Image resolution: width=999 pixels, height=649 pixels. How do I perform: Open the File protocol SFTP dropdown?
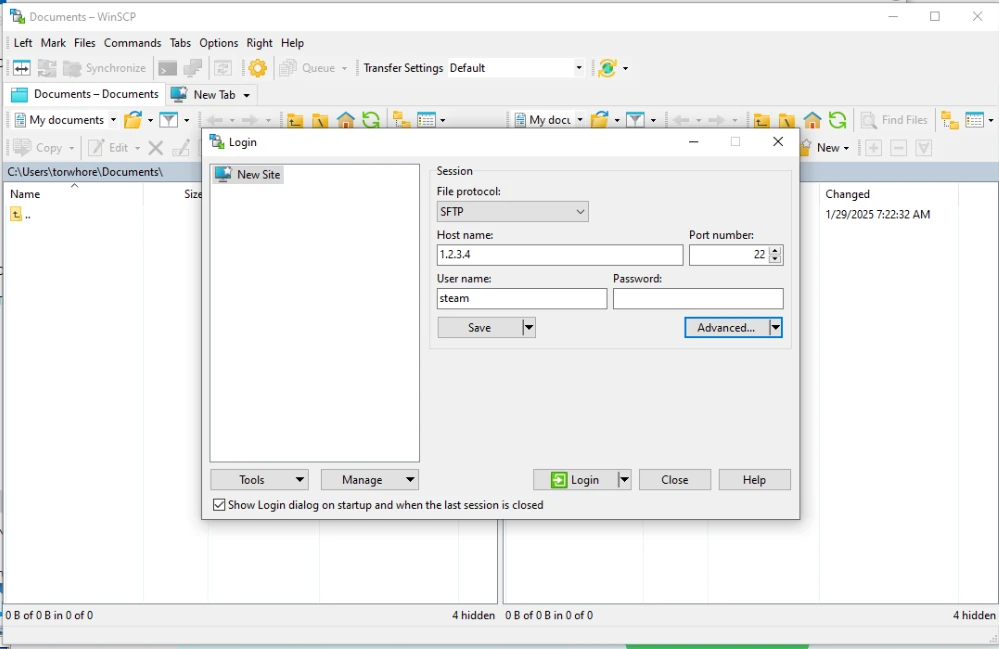(x=512, y=212)
